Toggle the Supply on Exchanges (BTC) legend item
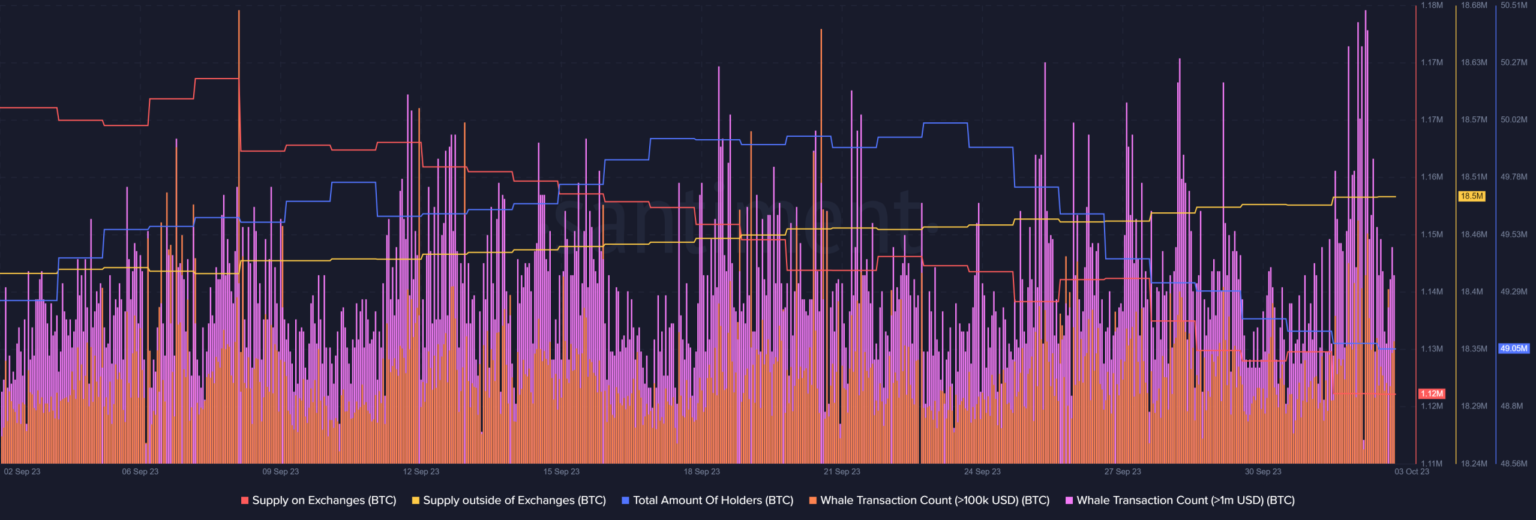Screen dimensions: 1536x520 pos(317,499)
